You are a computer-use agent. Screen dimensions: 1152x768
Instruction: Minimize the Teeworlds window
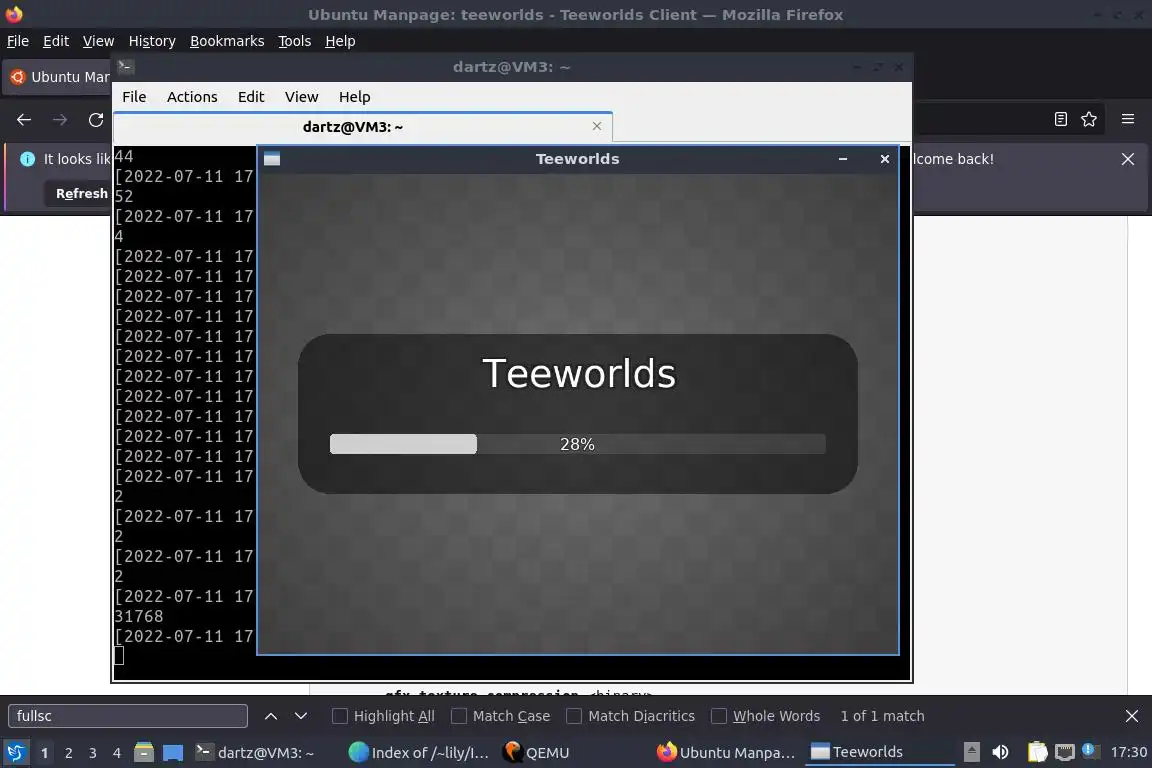click(843, 159)
